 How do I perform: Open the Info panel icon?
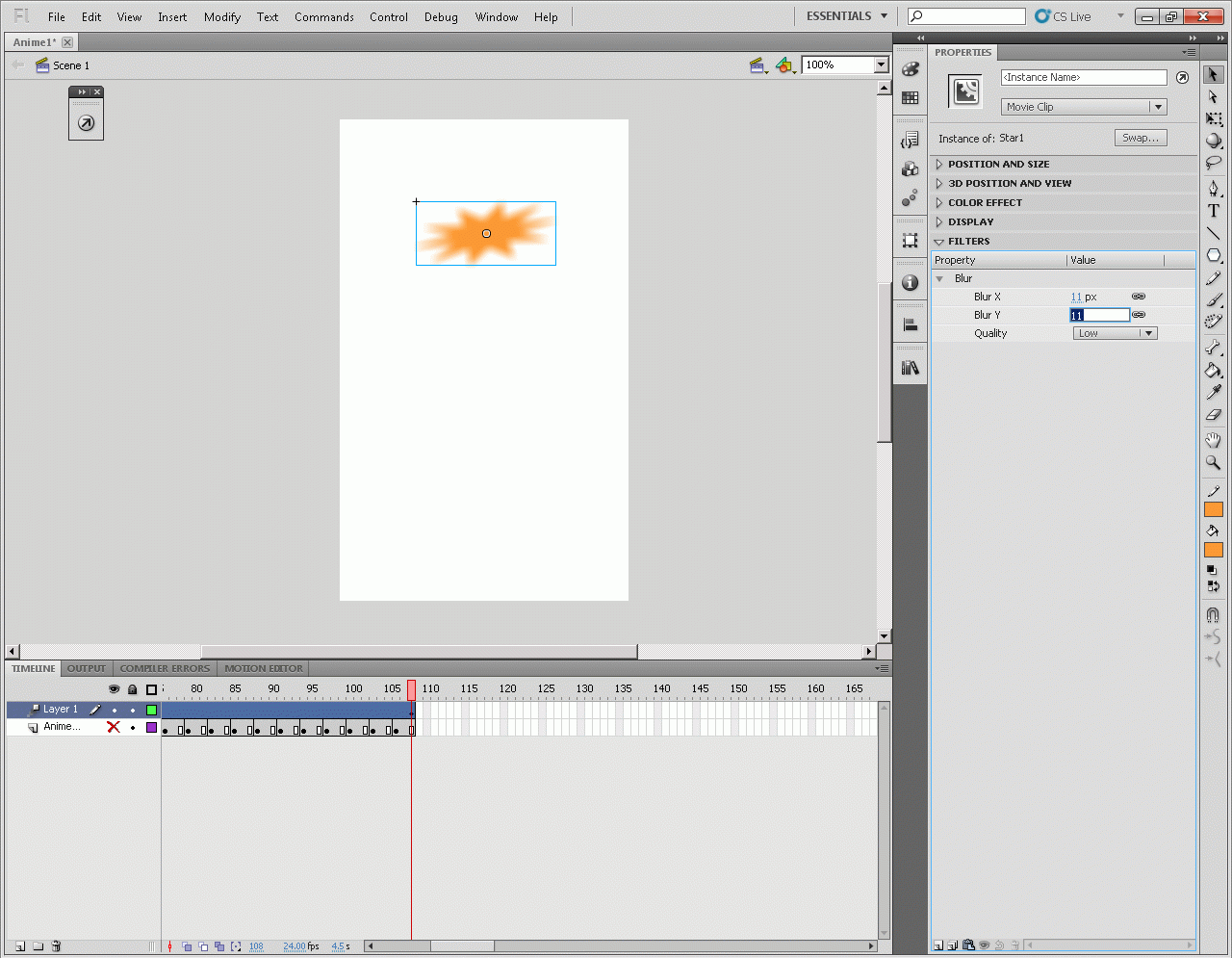click(x=910, y=283)
